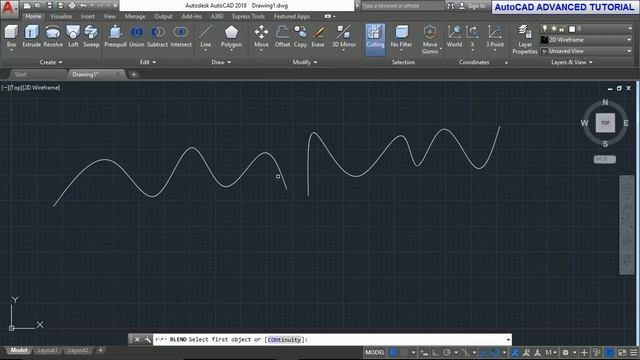Image resolution: width=640 pixels, height=360 pixels.
Task: Toggle polar tracking in status bar
Action: [447, 352]
